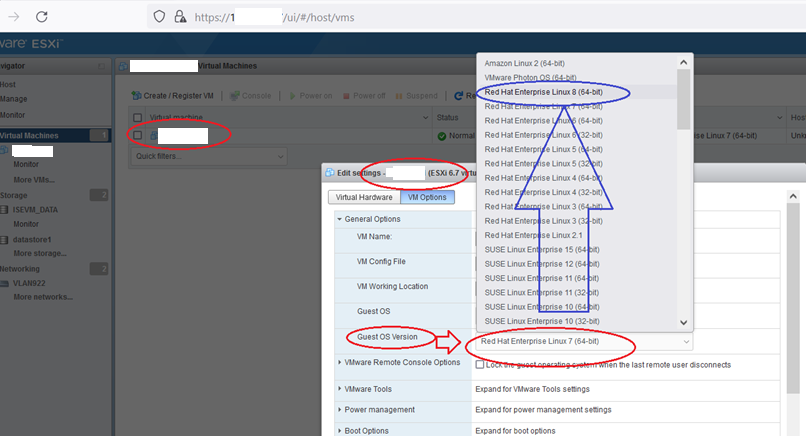Click the datastore1 disk icon
The height and width of the screenshot is (436, 806).
(x=4, y=240)
